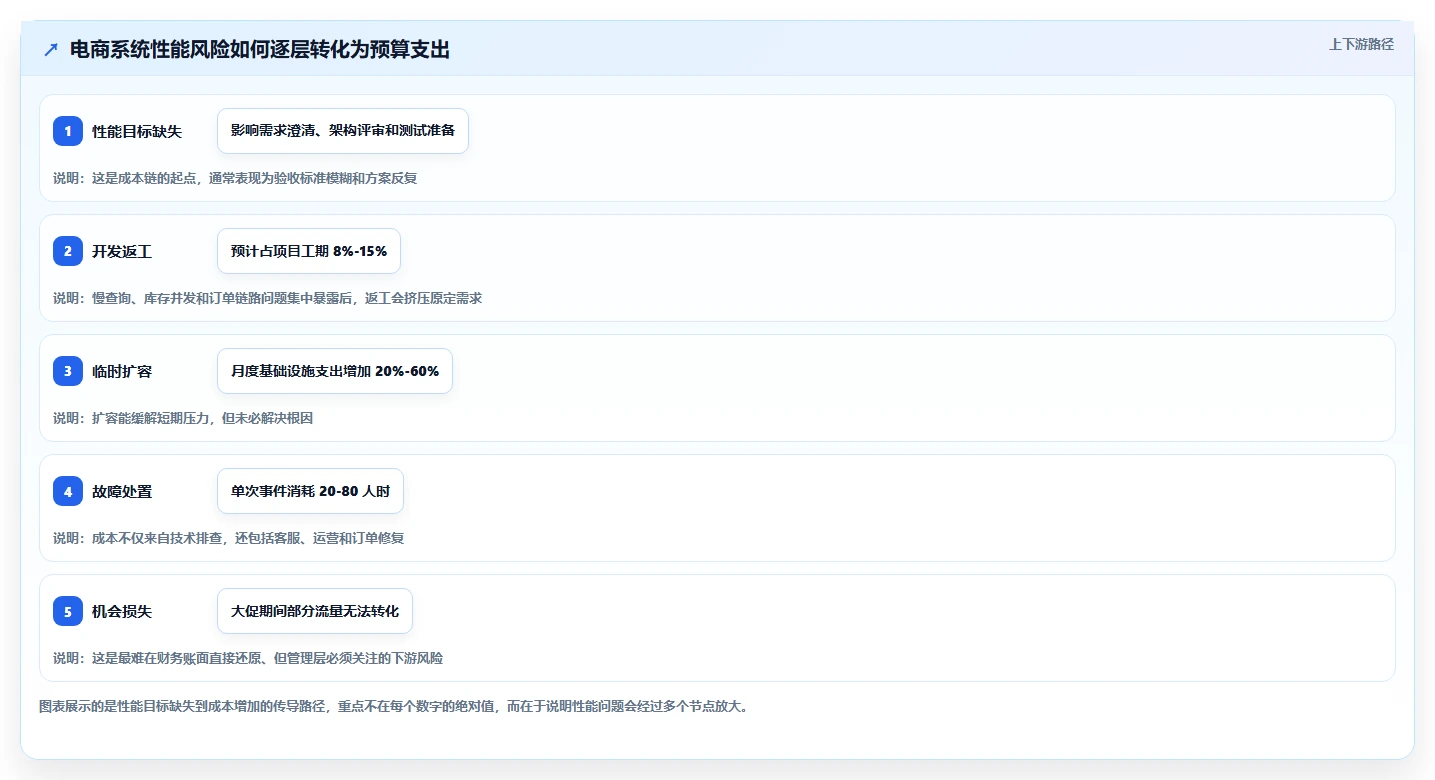Click the 上下游路径 label in the header

(1361, 44)
